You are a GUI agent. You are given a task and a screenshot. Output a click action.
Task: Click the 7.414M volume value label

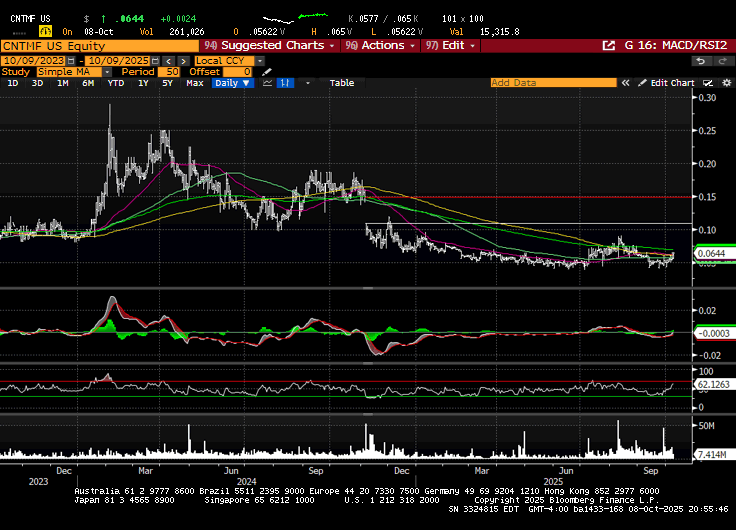coord(713,454)
